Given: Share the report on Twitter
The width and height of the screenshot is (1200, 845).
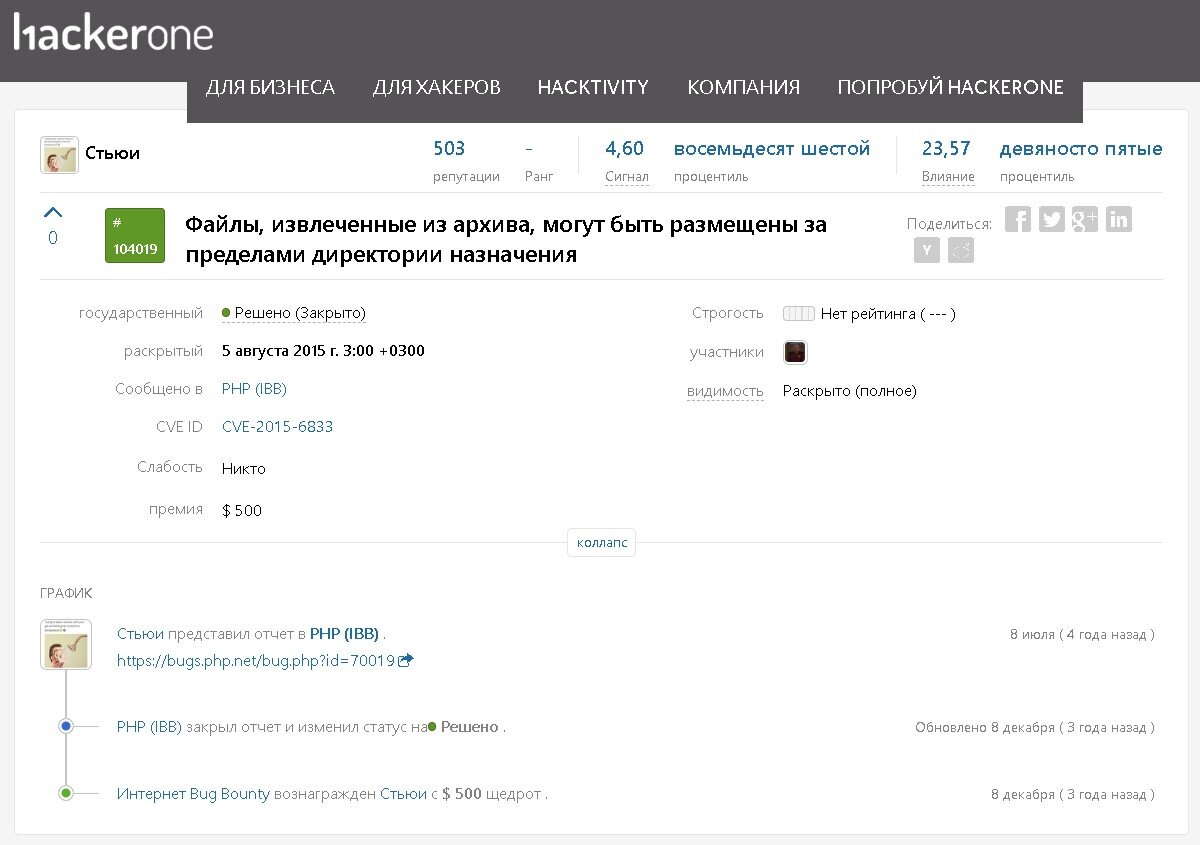Looking at the screenshot, I should pos(1052,219).
